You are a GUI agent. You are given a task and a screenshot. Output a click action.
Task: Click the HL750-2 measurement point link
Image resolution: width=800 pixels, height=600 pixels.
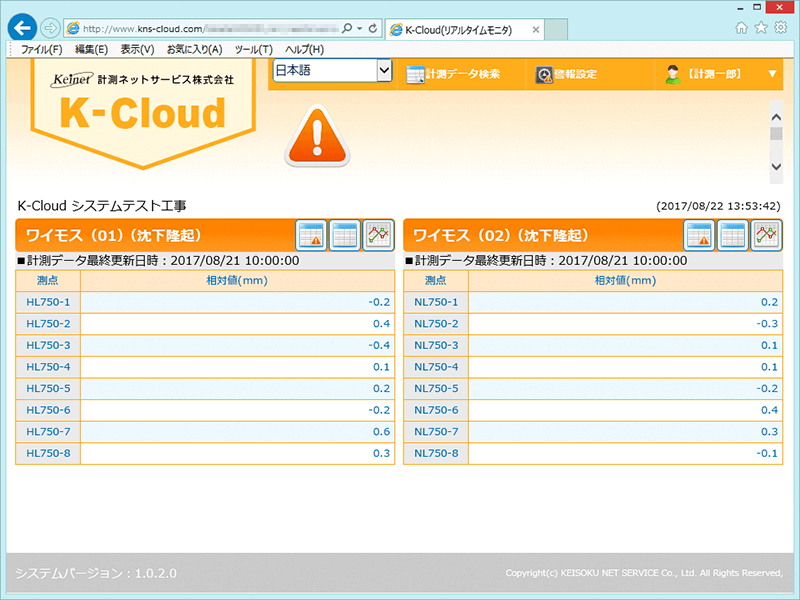(48, 323)
